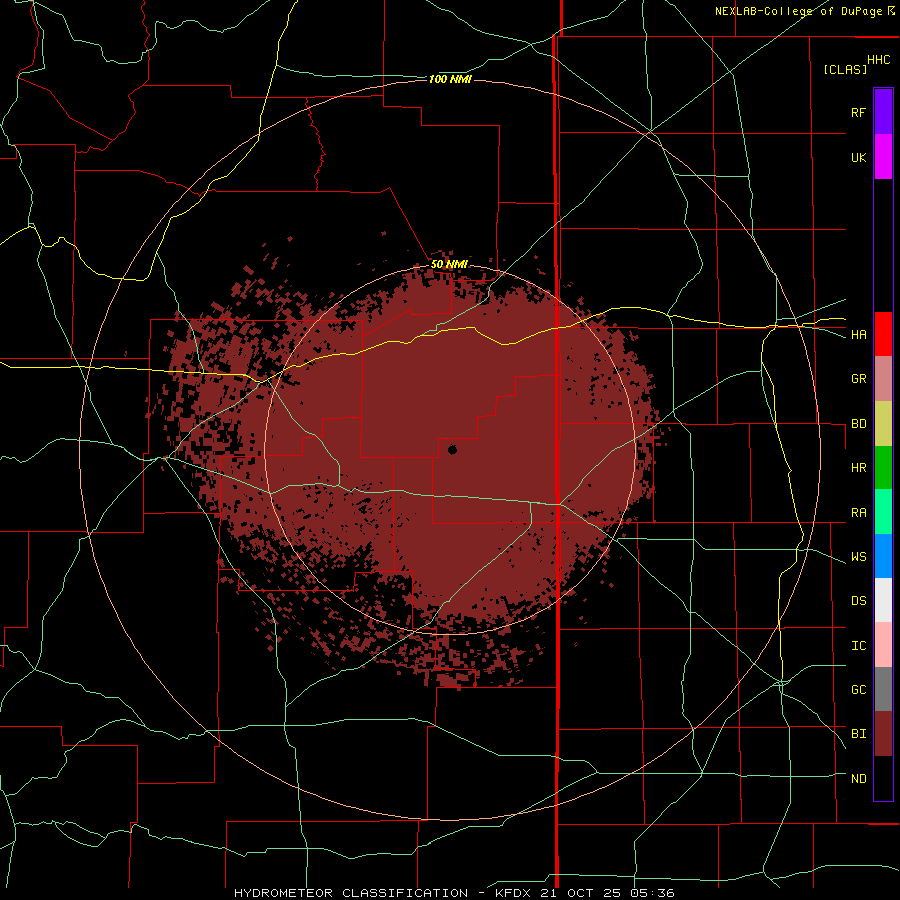900x900 pixels.
Task: Click the [CLAS] legend heading
Action: click(x=845, y=69)
